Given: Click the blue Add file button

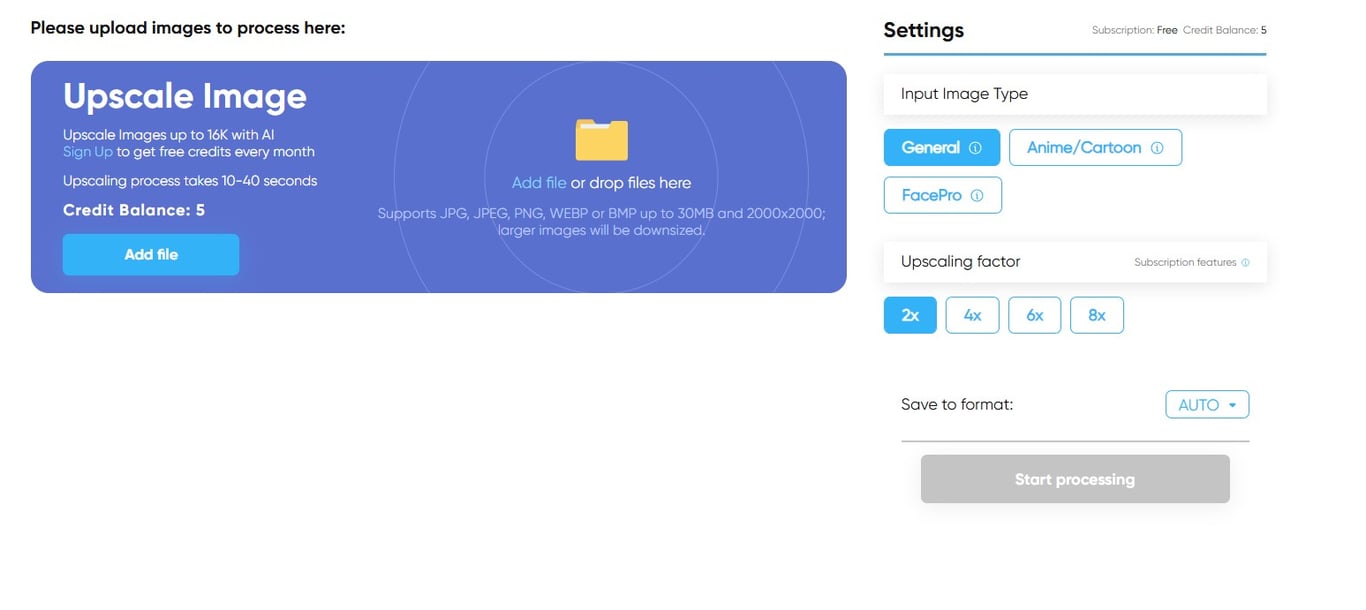Looking at the screenshot, I should click(x=151, y=255).
